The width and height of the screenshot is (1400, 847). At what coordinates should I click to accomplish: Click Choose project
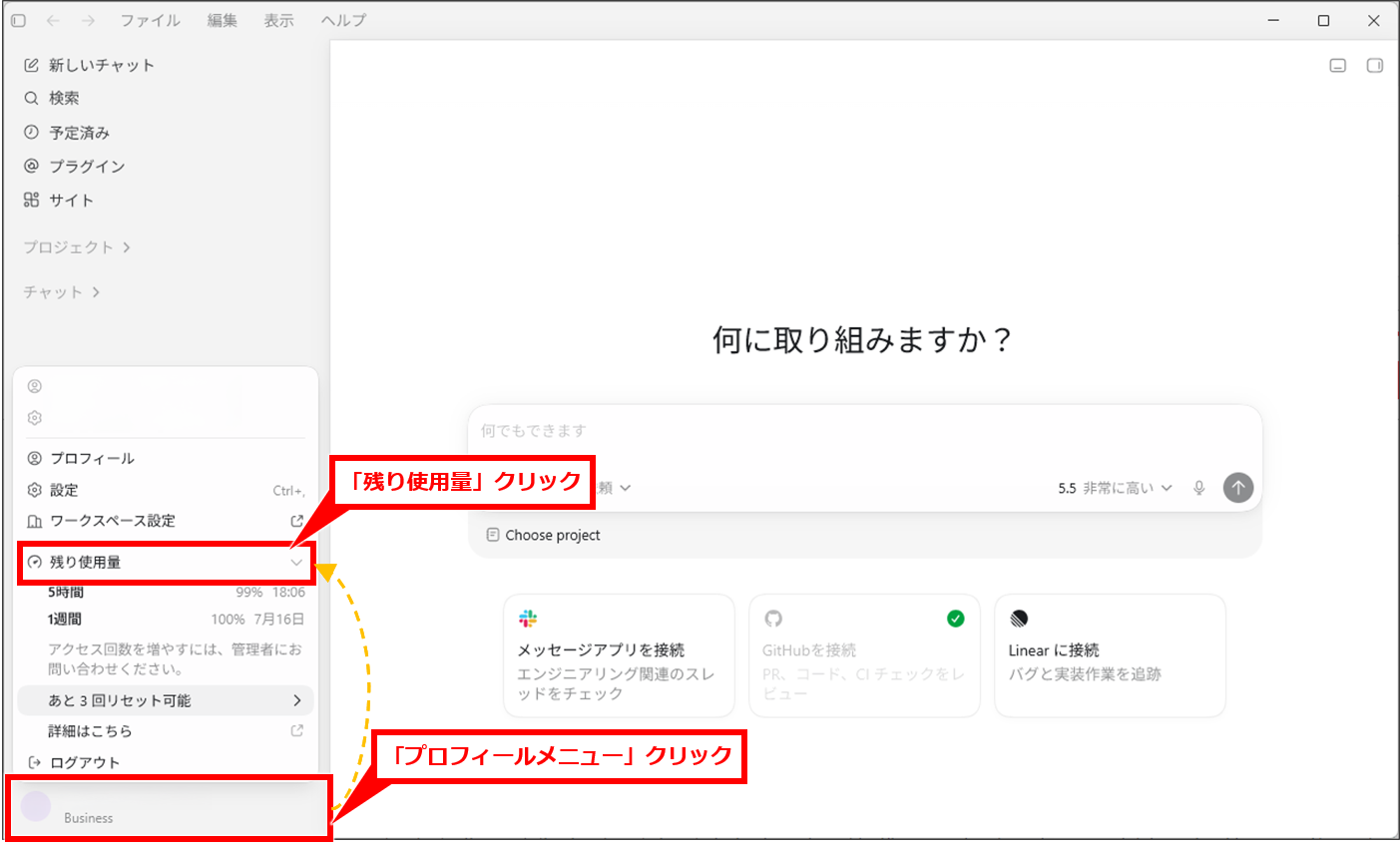pos(544,535)
